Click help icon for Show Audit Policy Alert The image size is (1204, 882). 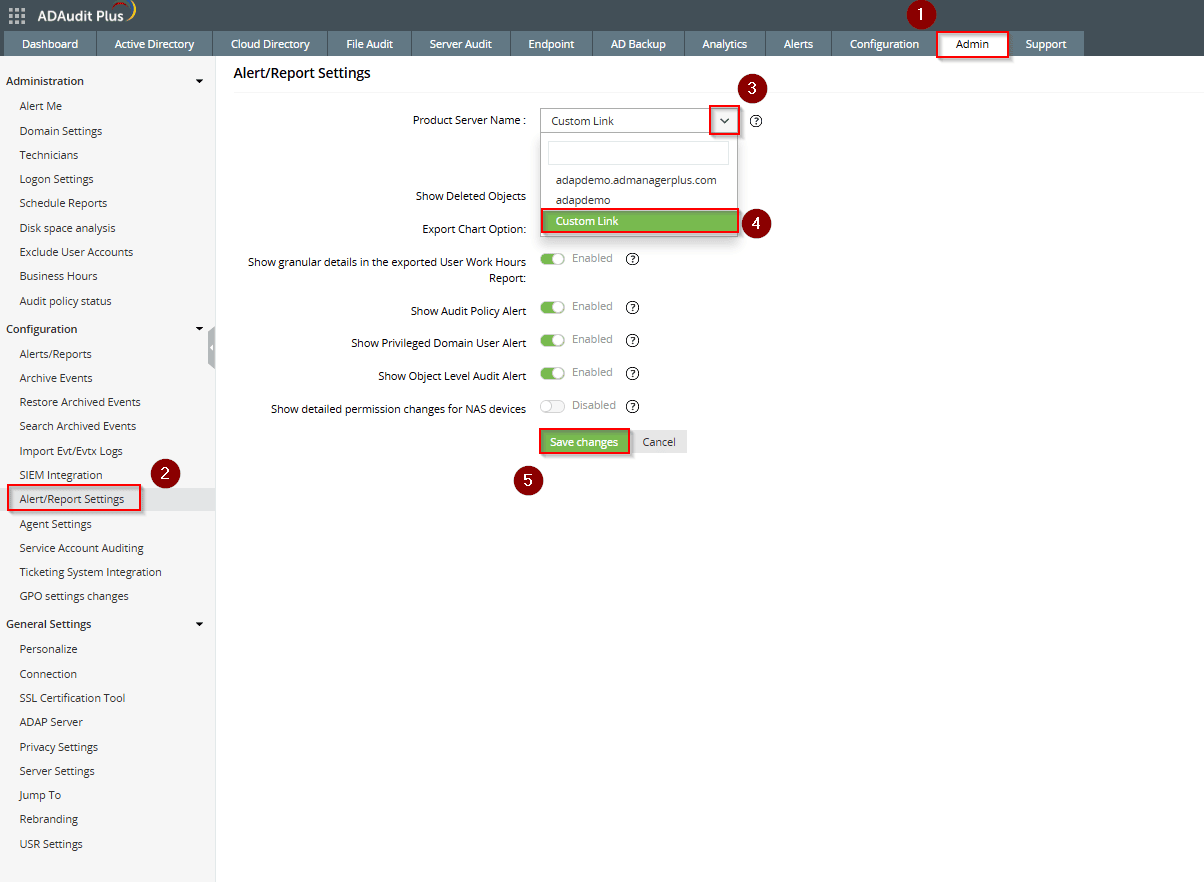pyautogui.click(x=632, y=307)
